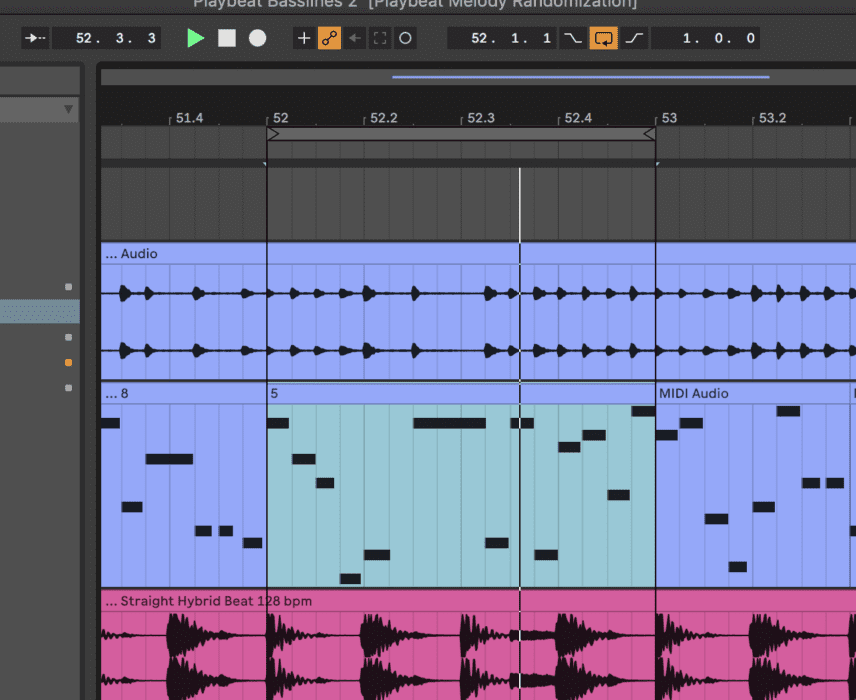
Task: Click the 53.2 marker on the ruler
Action: click(772, 118)
